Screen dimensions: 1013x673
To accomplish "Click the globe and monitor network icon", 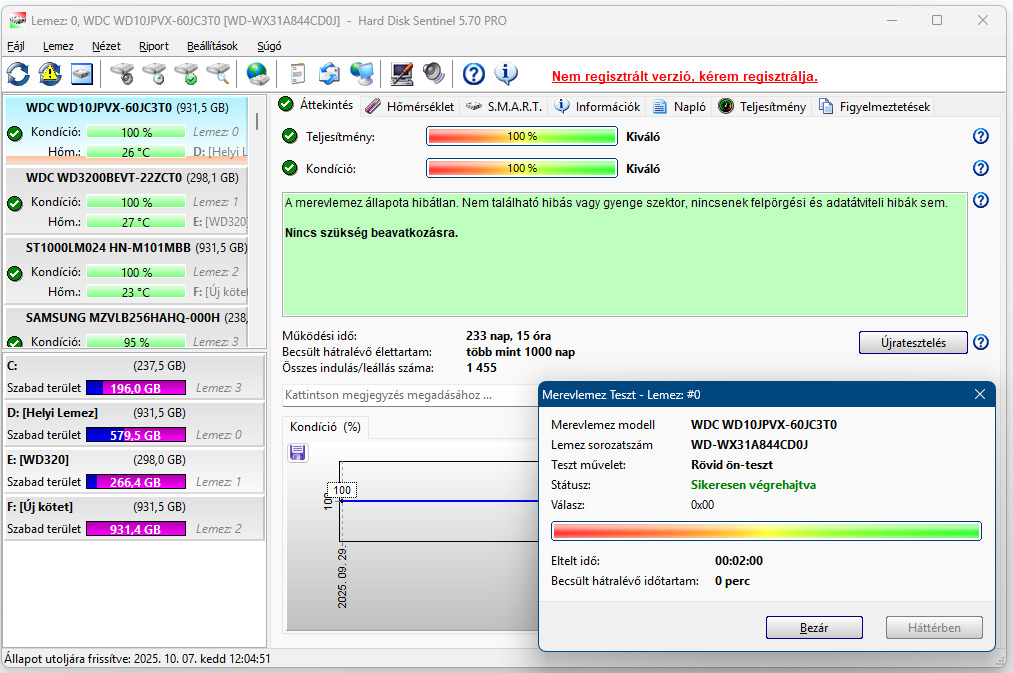I will (362, 74).
